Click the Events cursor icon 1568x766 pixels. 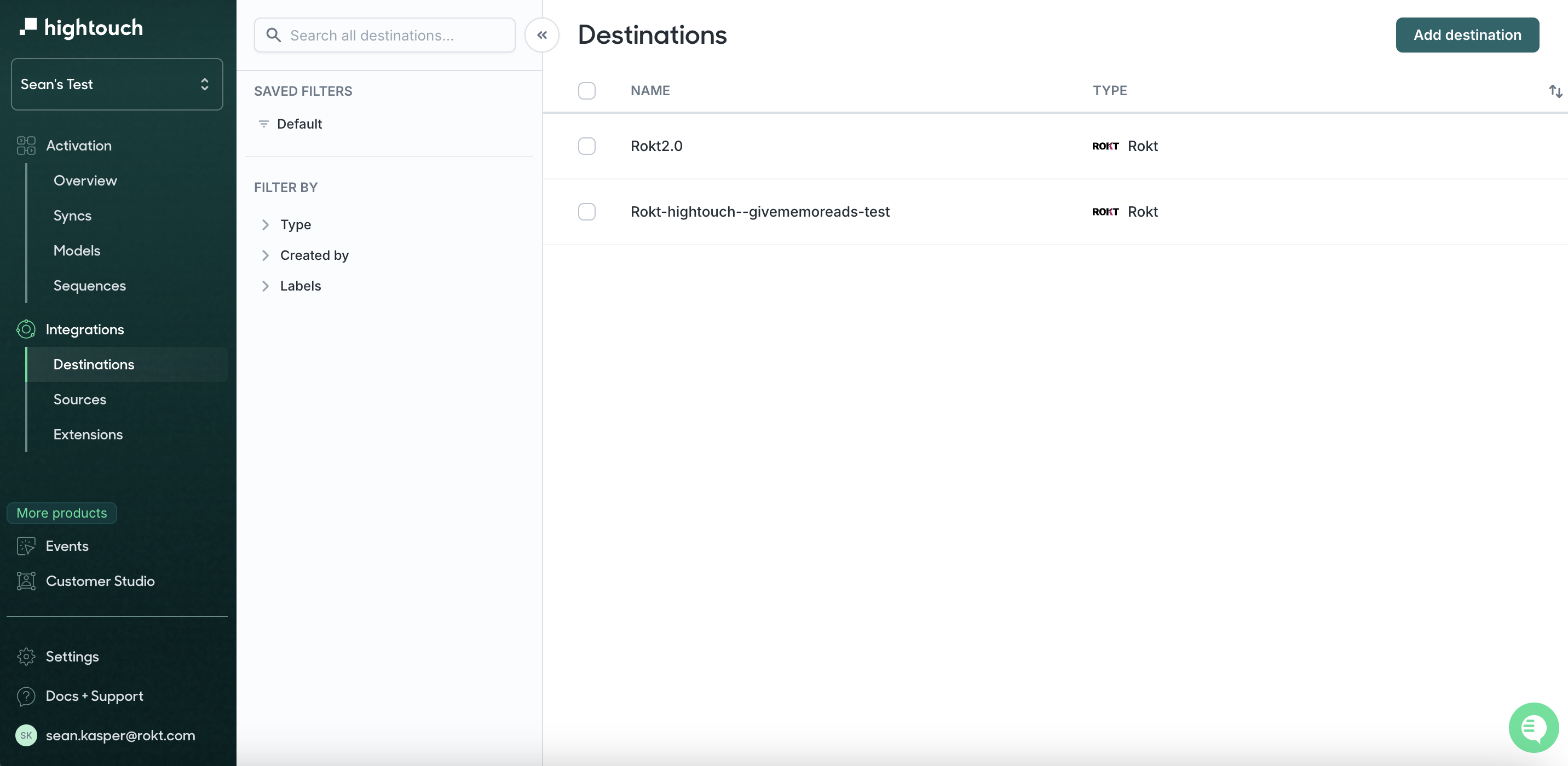(x=26, y=546)
